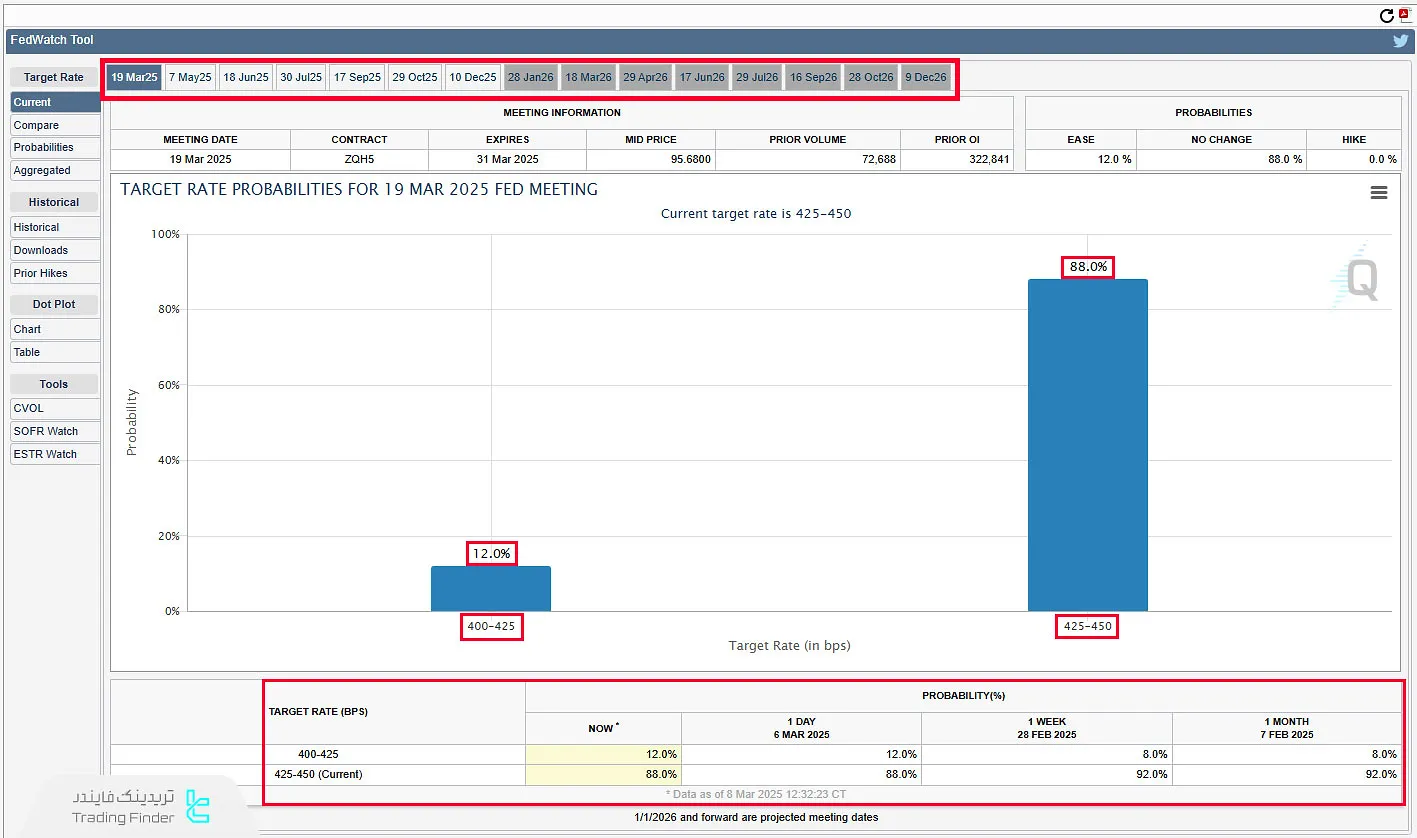Open the Twitter share icon
Image resolution: width=1417 pixels, height=838 pixels.
click(x=1400, y=41)
